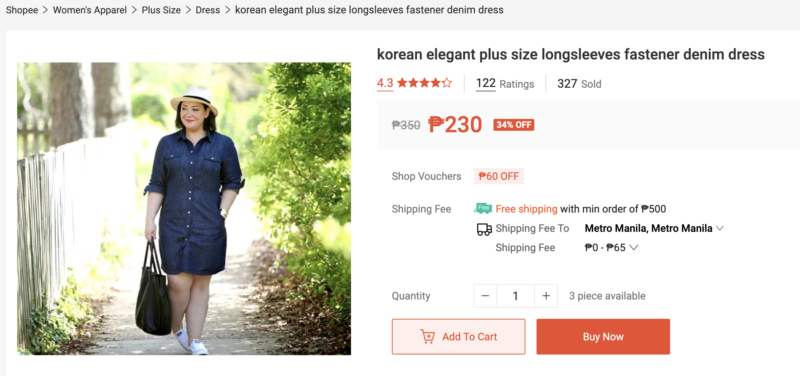Click the 4.3 rating score
This screenshot has width=800, height=376.
(385, 84)
